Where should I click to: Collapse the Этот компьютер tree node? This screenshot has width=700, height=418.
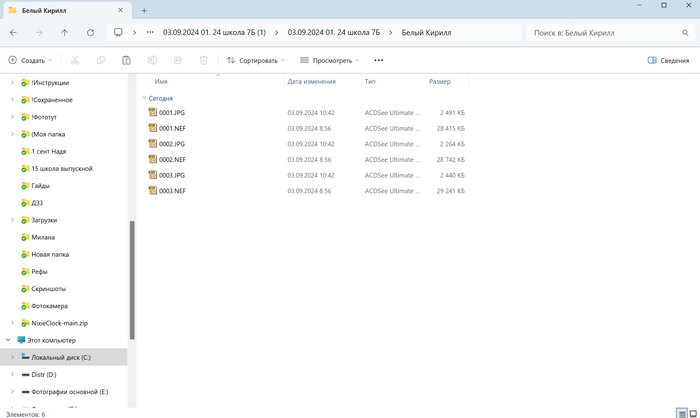(x=8, y=340)
